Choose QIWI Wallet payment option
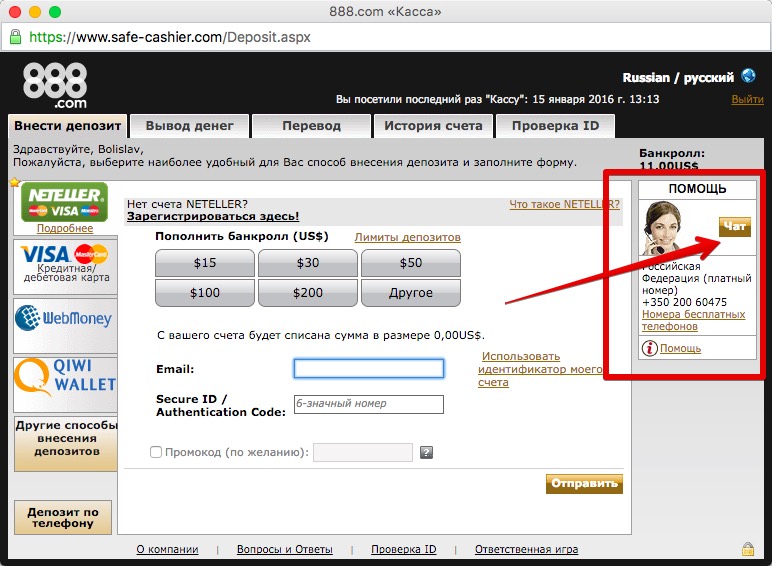 point(65,384)
